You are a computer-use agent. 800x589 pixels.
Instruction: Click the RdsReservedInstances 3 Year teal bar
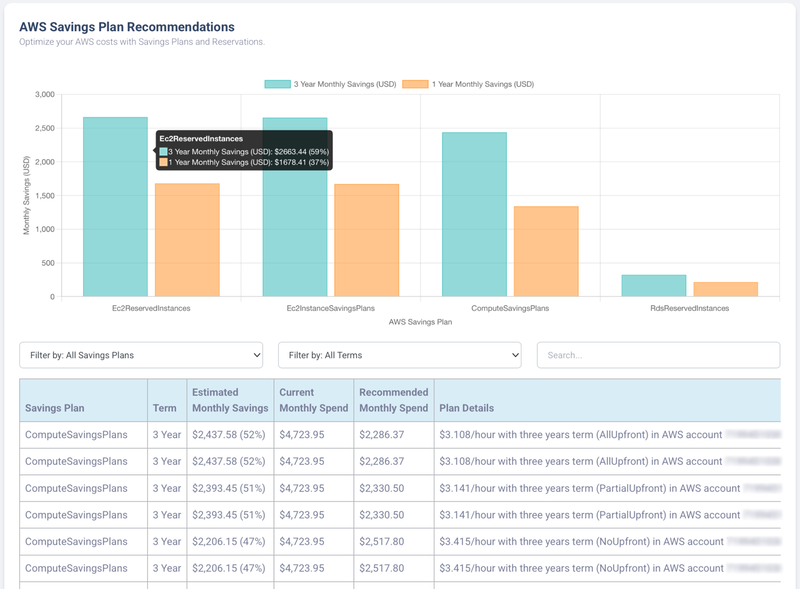click(654, 286)
